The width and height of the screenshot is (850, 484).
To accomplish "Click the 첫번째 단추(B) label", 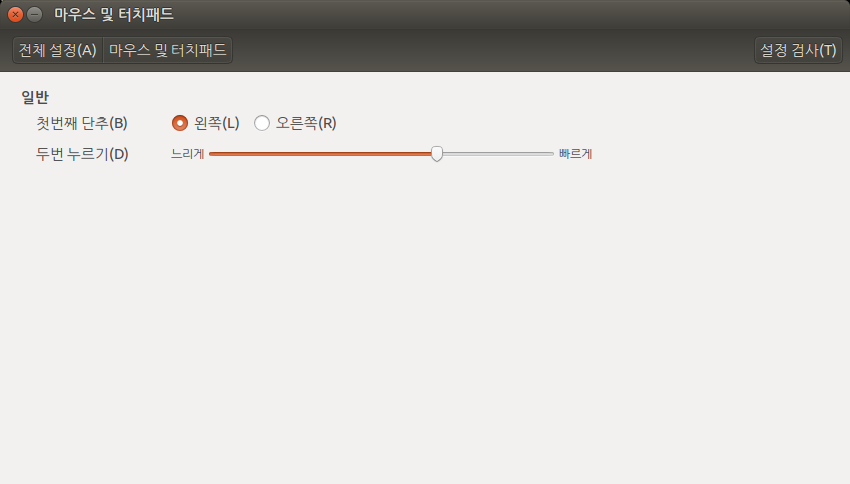I will pos(82,123).
